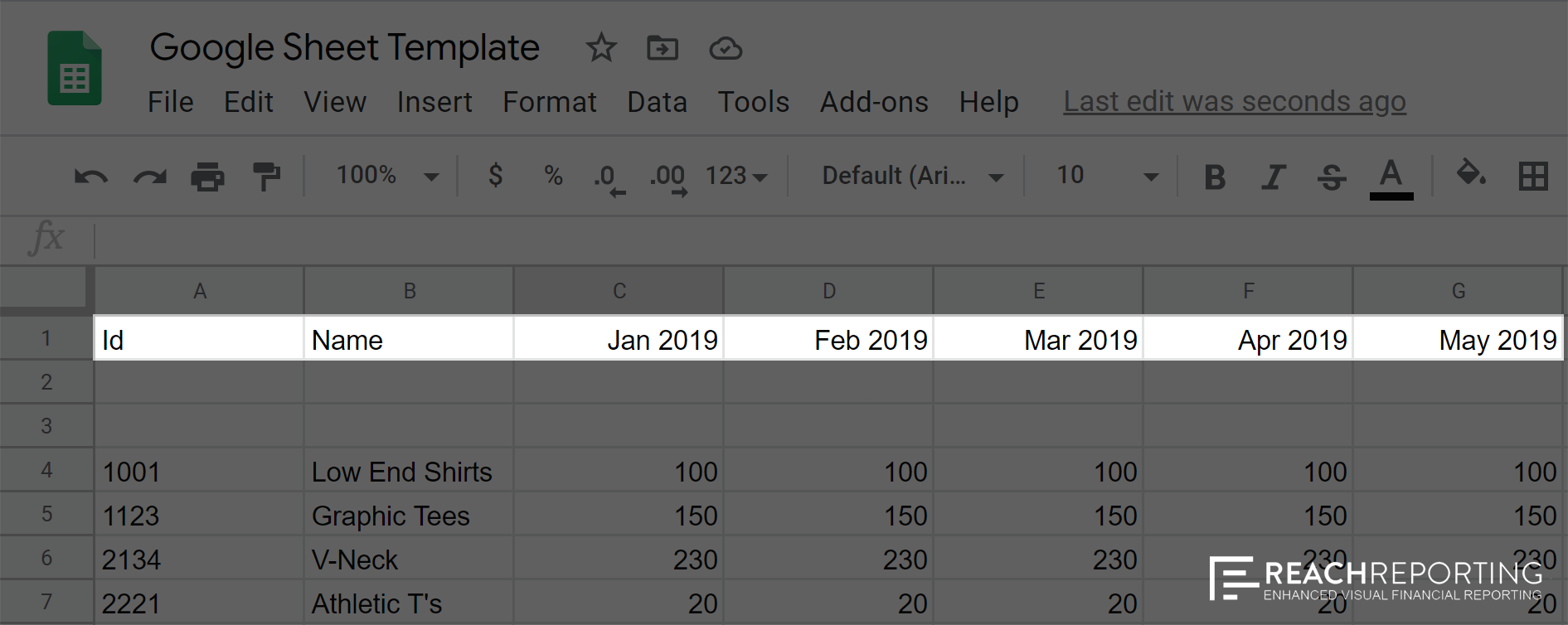Toggle strikethrough formatting
Screen dimensions: 1568x625
point(1331,176)
